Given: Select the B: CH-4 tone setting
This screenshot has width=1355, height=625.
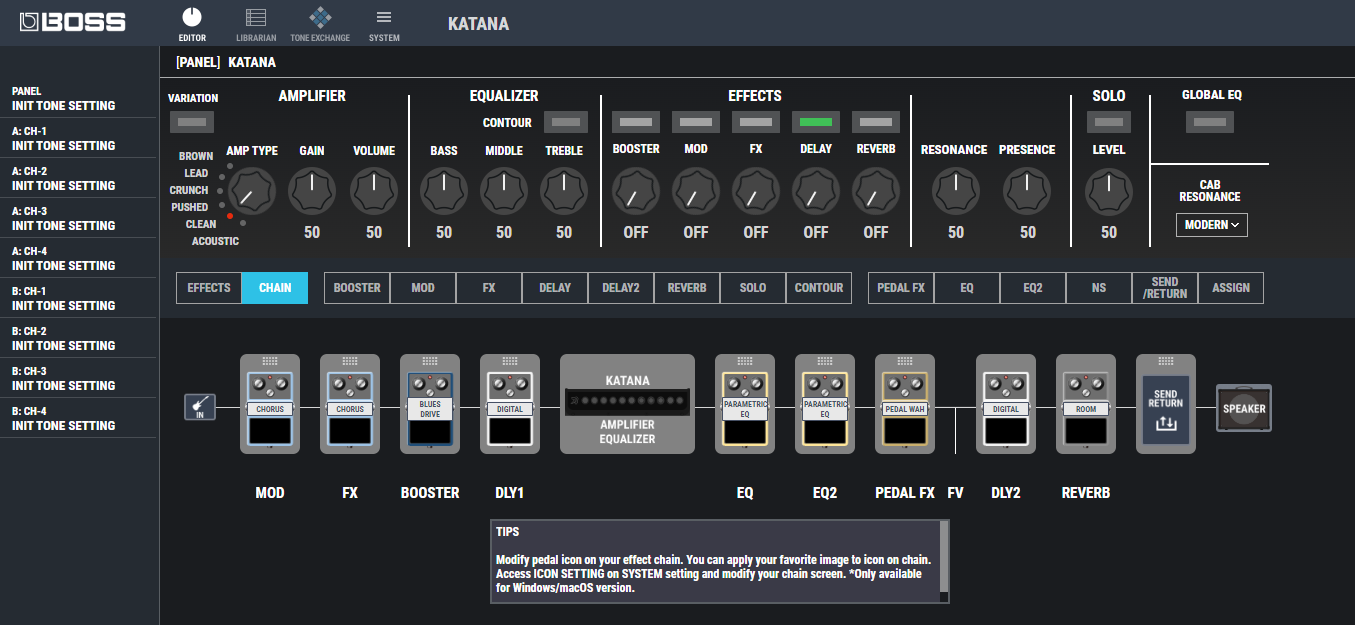Looking at the screenshot, I should tap(78, 418).
